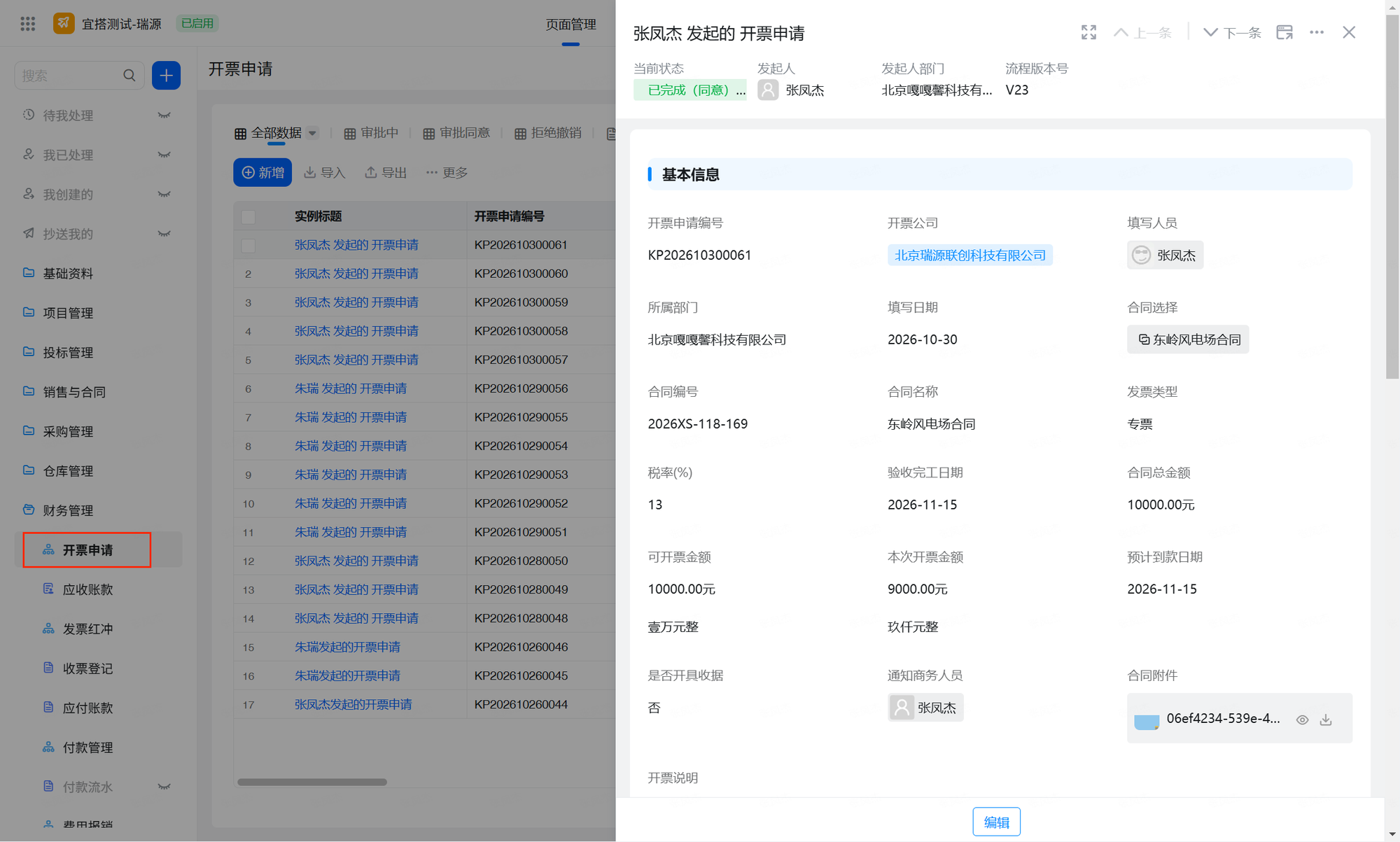Click the 通知商务人员 张凤杰 user chip
Viewport: 1400px width, 842px height.
click(925, 708)
